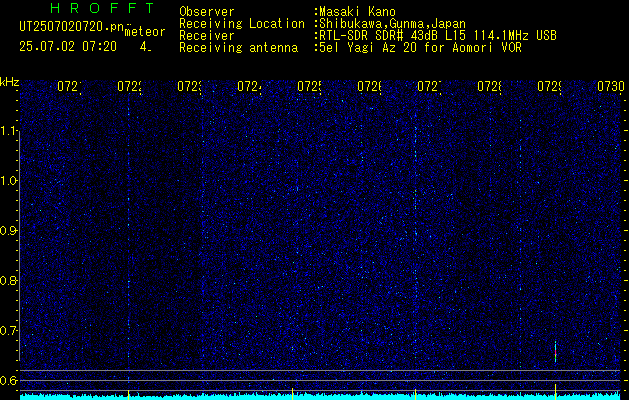The width and height of the screenshot is (629, 400).
Task: Select the file name UT2507020720.pn
Action: pyautogui.click(x=72, y=26)
